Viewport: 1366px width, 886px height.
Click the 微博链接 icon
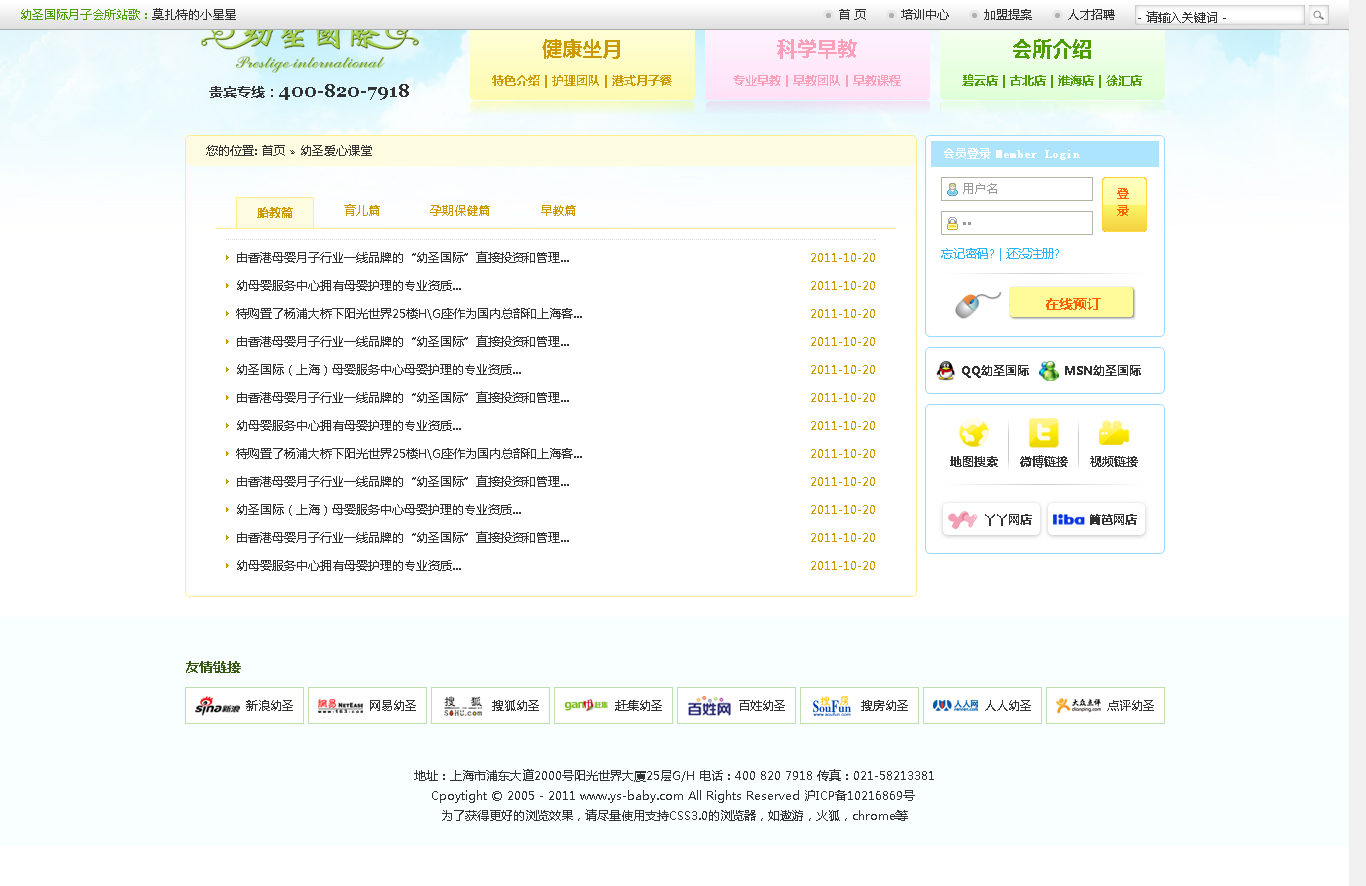click(1043, 434)
